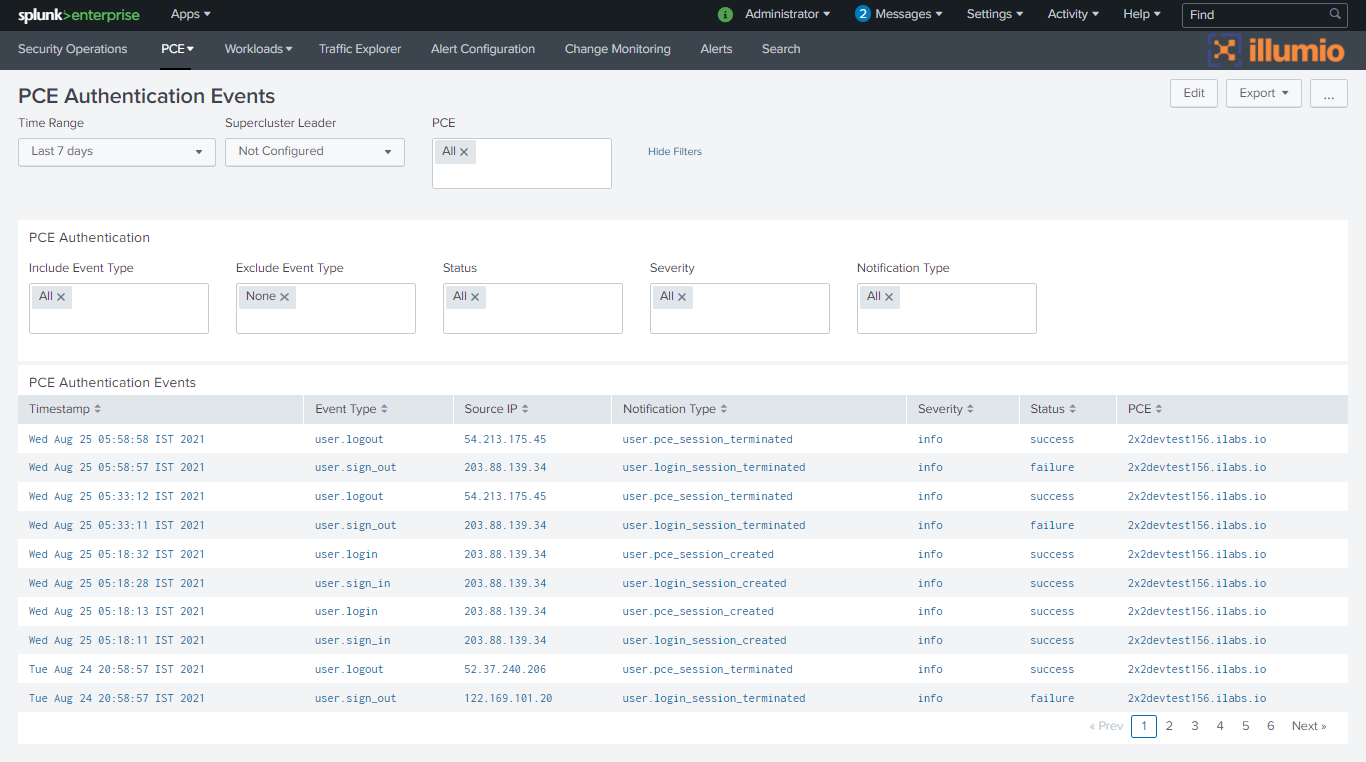The height and width of the screenshot is (762, 1366).
Task: Click inside Status multiselect field
Action: pyautogui.click(x=533, y=308)
